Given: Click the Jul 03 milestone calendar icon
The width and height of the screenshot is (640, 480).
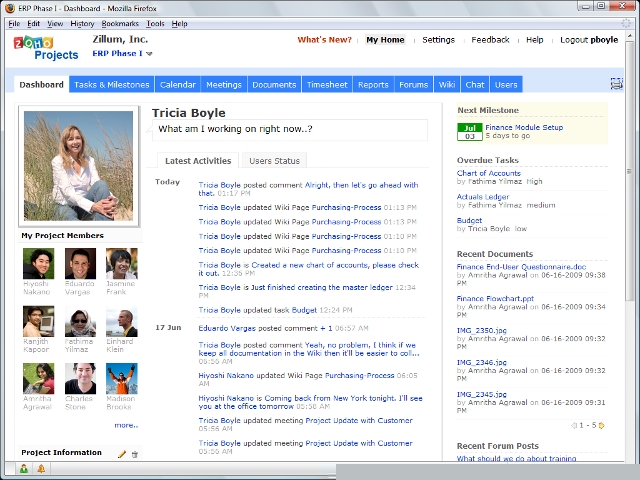Looking at the screenshot, I should click(x=469, y=132).
